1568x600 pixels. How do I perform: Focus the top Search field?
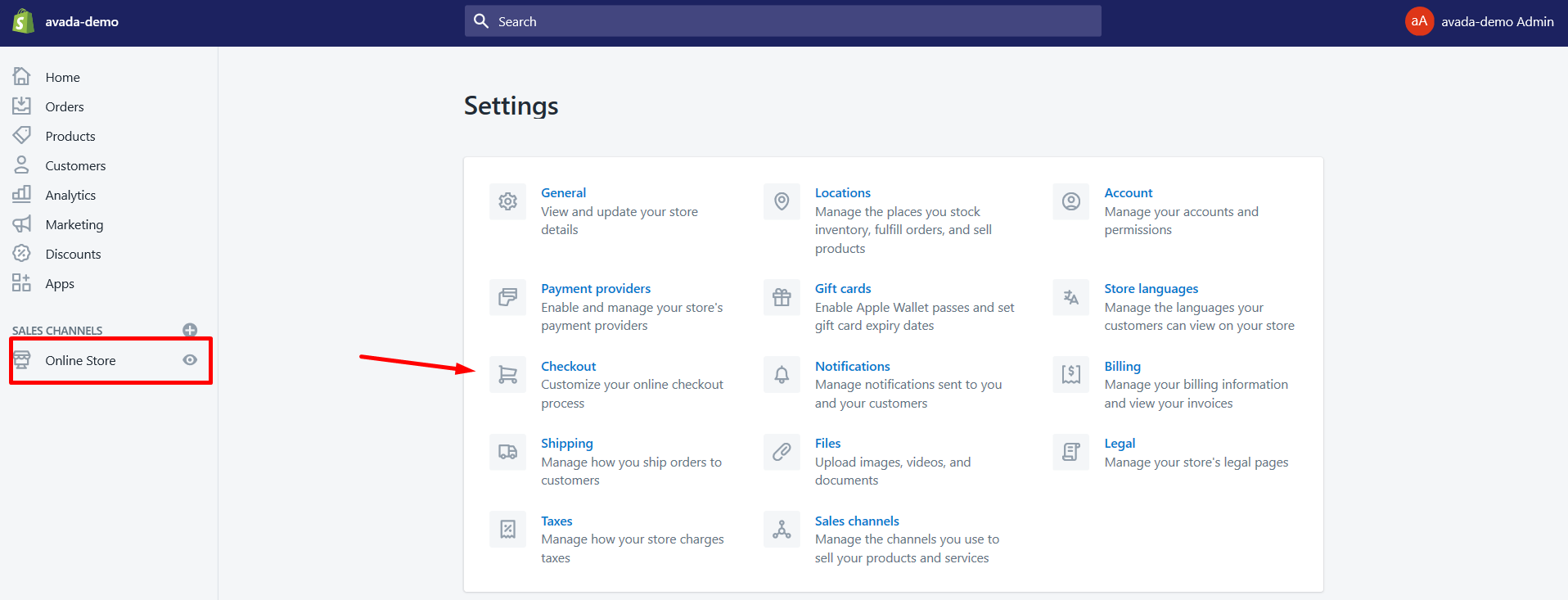point(782,21)
